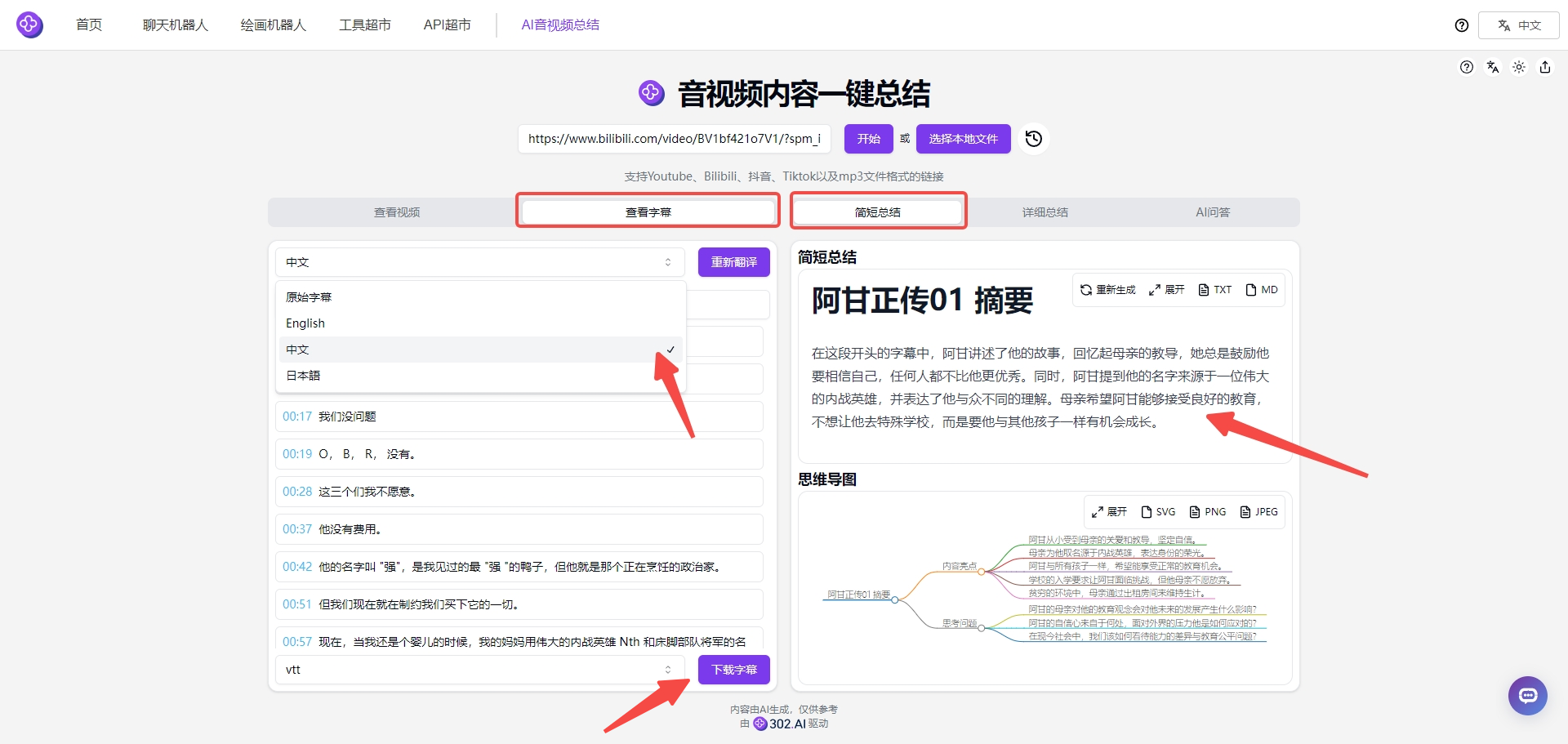The height and width of the screenshot is (744, 1568).
Task: Jump to subtitle line at 00:19
Action: click(x=519, y=454)
